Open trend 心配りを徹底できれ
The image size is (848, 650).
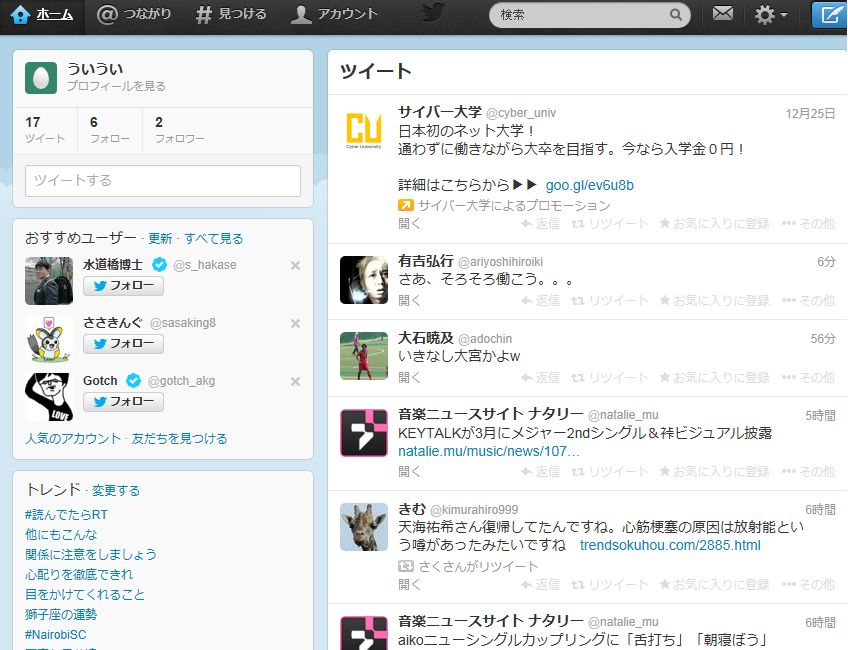(79, 575)
